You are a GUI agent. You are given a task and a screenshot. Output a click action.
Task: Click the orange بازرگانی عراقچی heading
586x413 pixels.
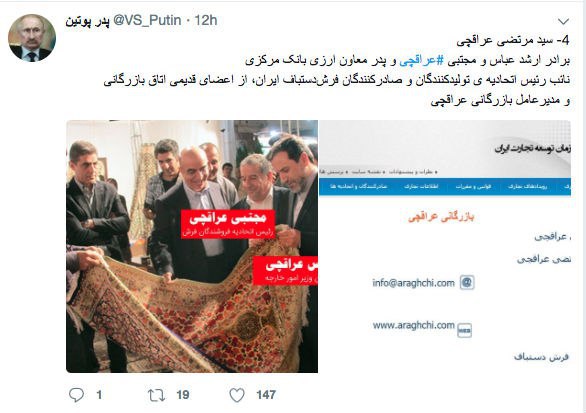coord(441,217)
